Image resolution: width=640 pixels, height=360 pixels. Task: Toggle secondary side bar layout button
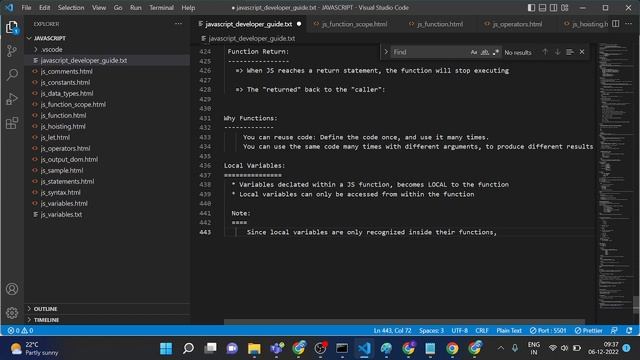click(553, 8)
